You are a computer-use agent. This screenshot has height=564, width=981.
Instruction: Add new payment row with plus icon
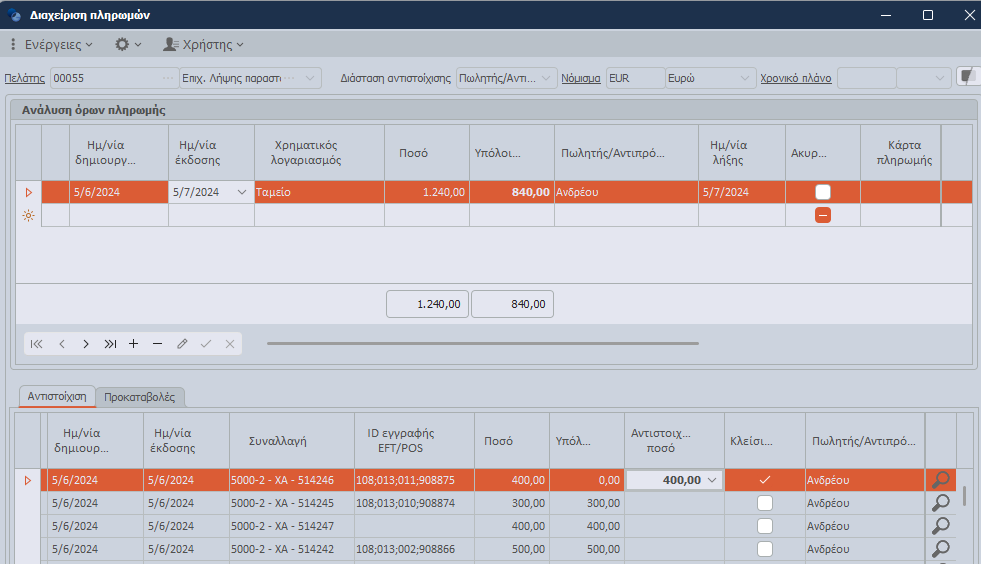click(x=133, y=344)
